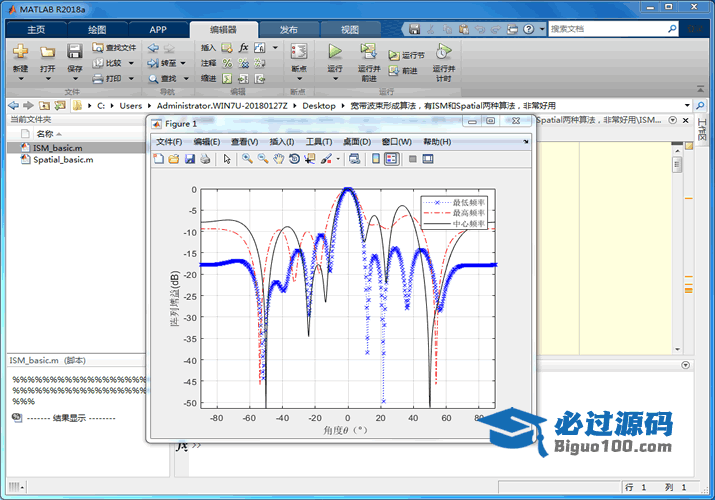Switch to the 发布 ribbon tab

click(289, 30)
